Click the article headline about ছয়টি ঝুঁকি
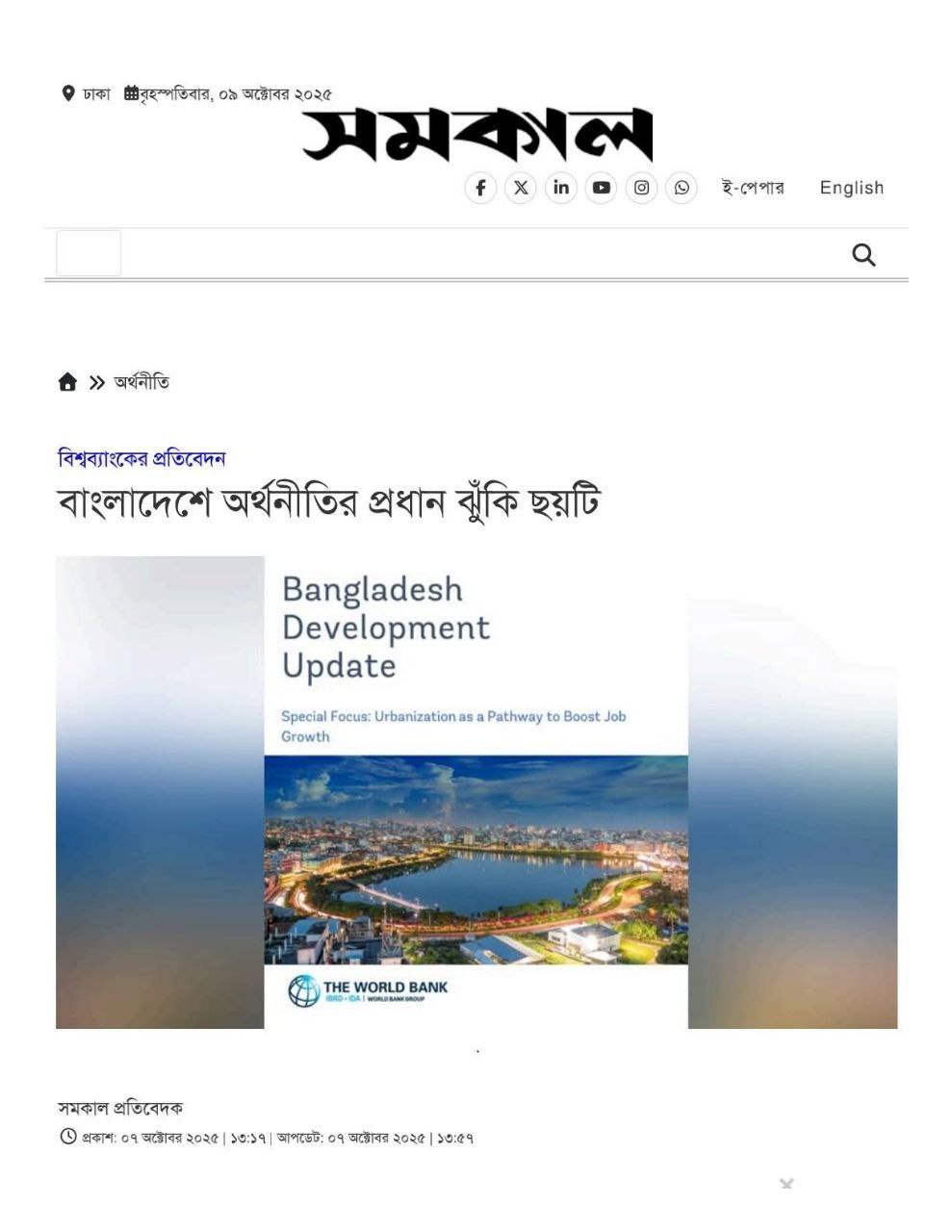This screenshot has height=1232, width=952. (x=329, y=503)
